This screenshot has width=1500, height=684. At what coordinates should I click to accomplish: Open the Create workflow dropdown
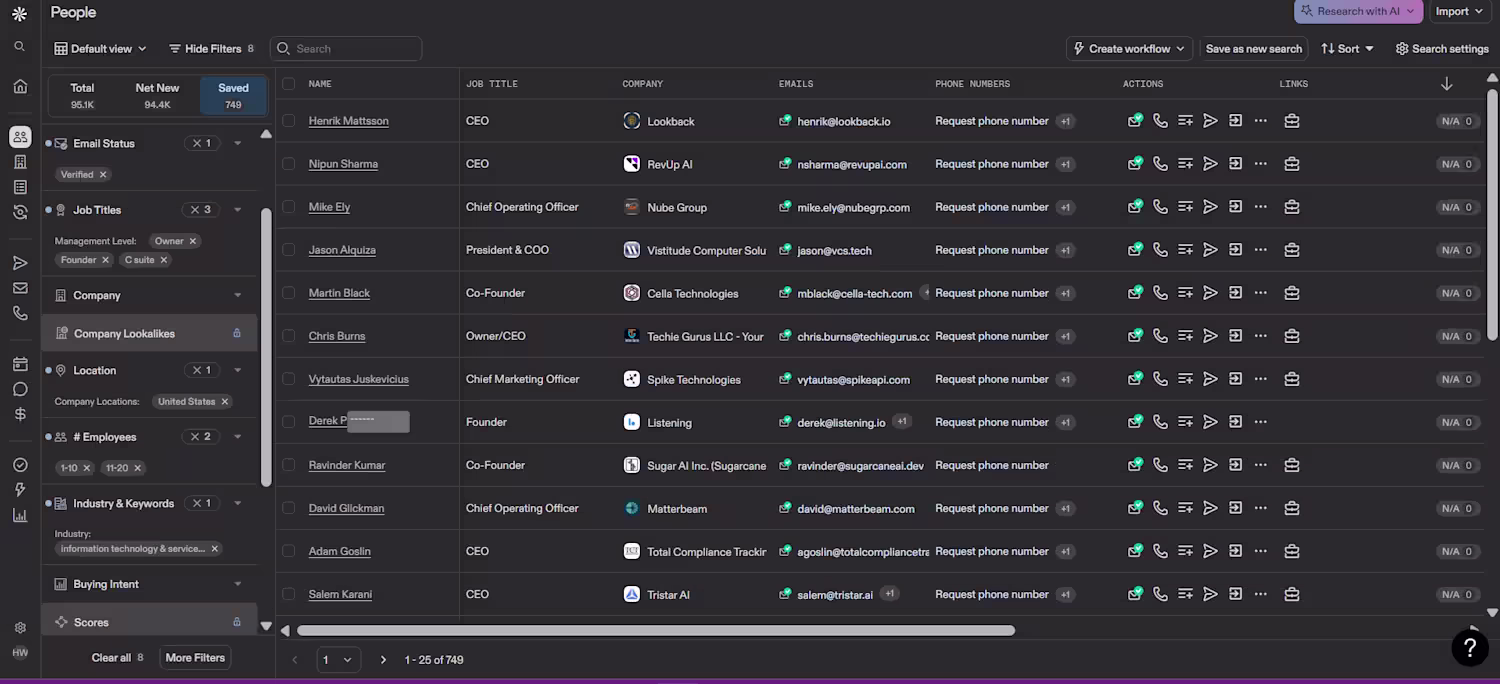1129,48
